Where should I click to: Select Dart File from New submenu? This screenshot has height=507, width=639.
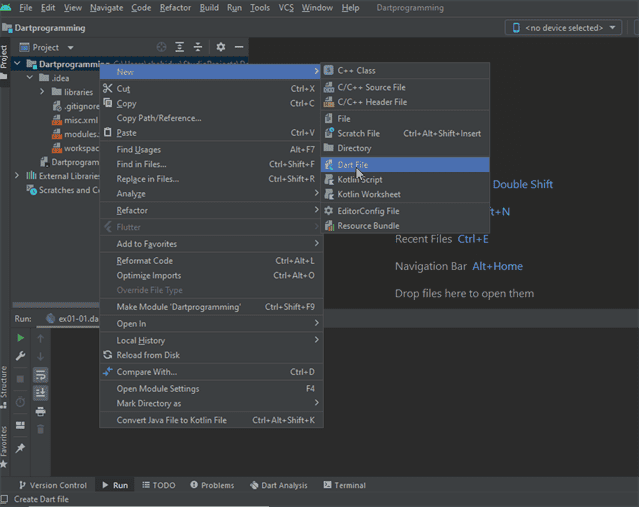(405, 165)
